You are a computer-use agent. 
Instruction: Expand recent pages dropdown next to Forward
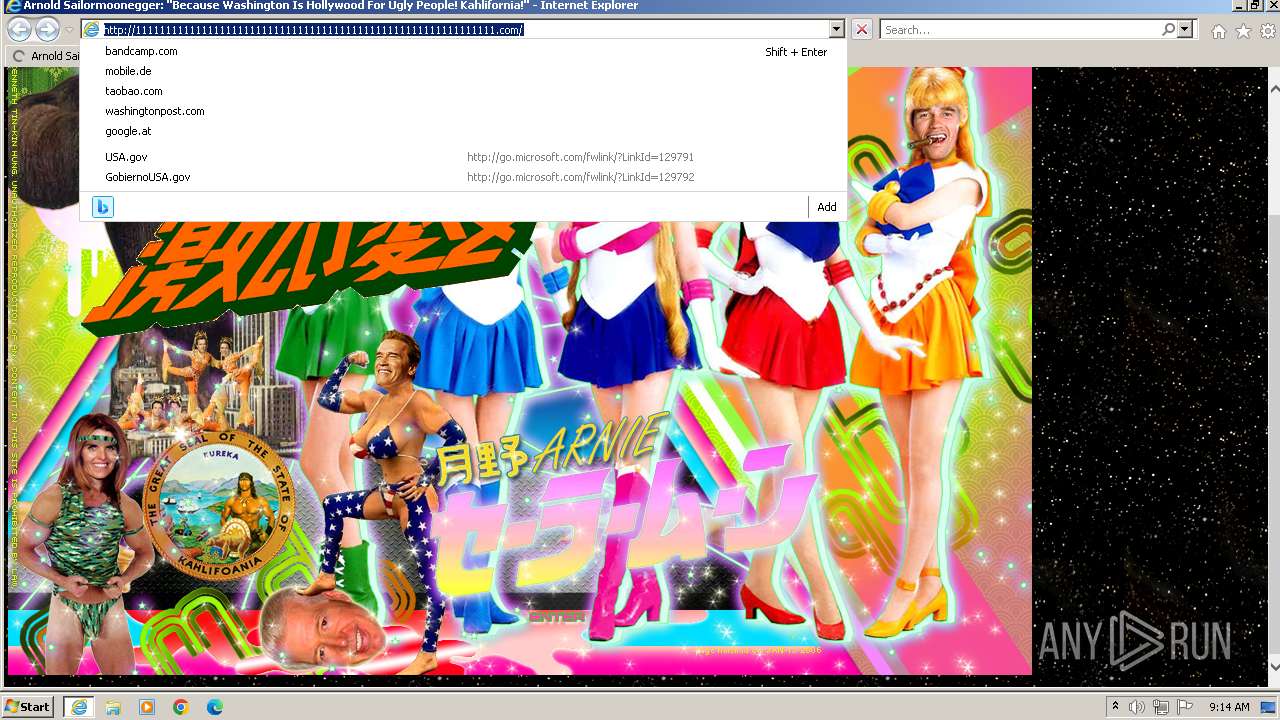point(69,30)
